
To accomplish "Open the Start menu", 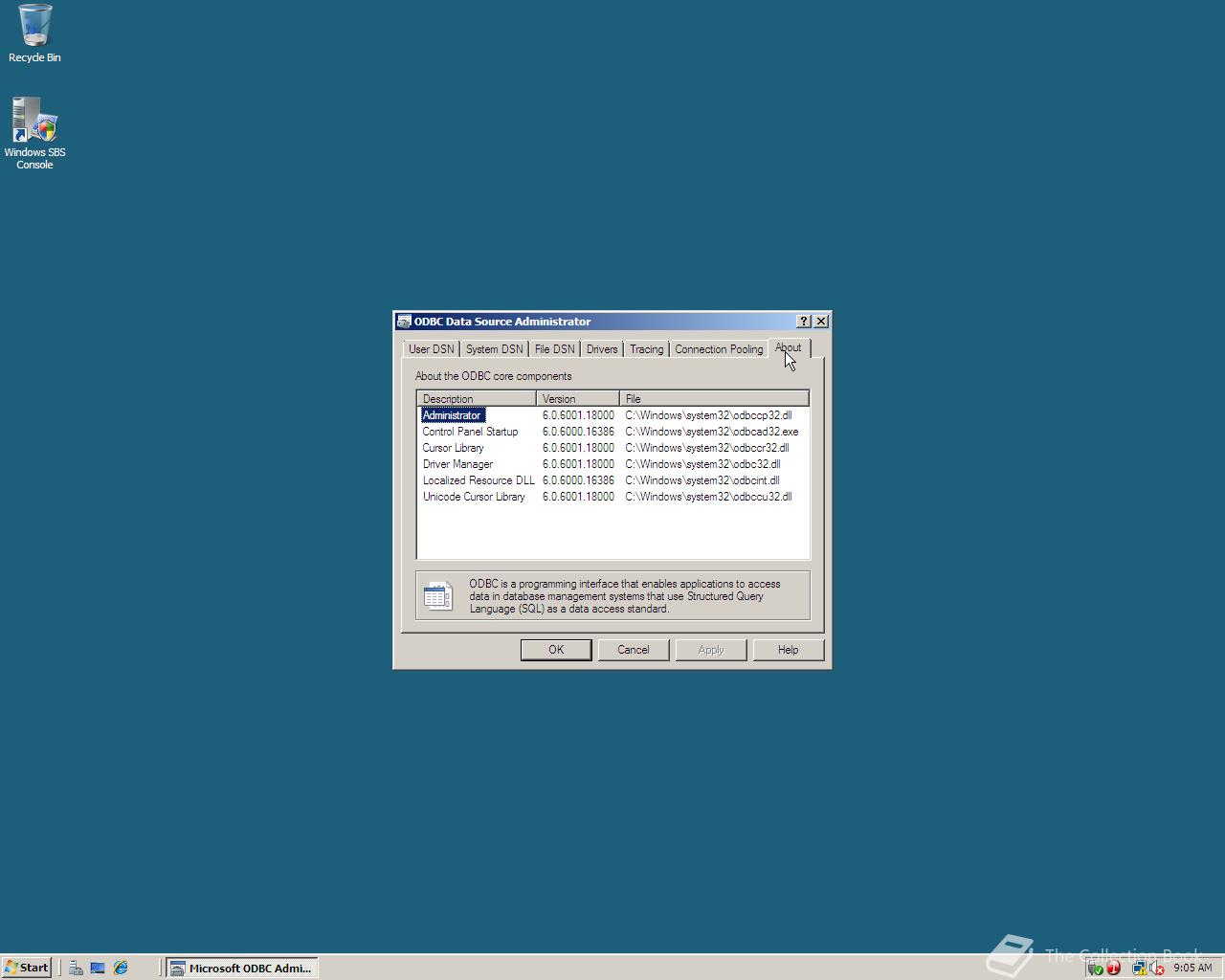I will 27,968.
